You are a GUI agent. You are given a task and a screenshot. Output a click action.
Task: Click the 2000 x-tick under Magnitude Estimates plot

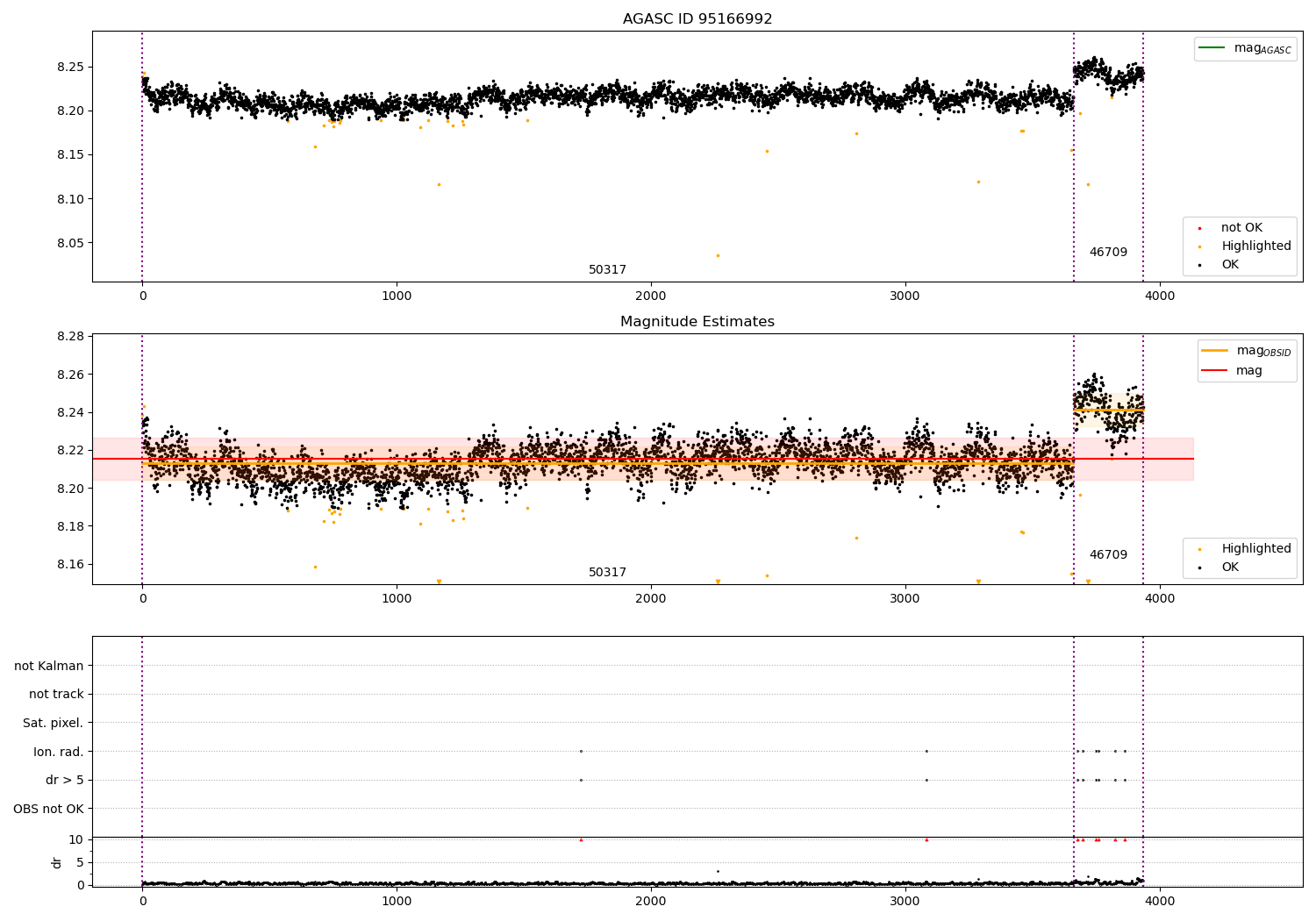[651, 599]
